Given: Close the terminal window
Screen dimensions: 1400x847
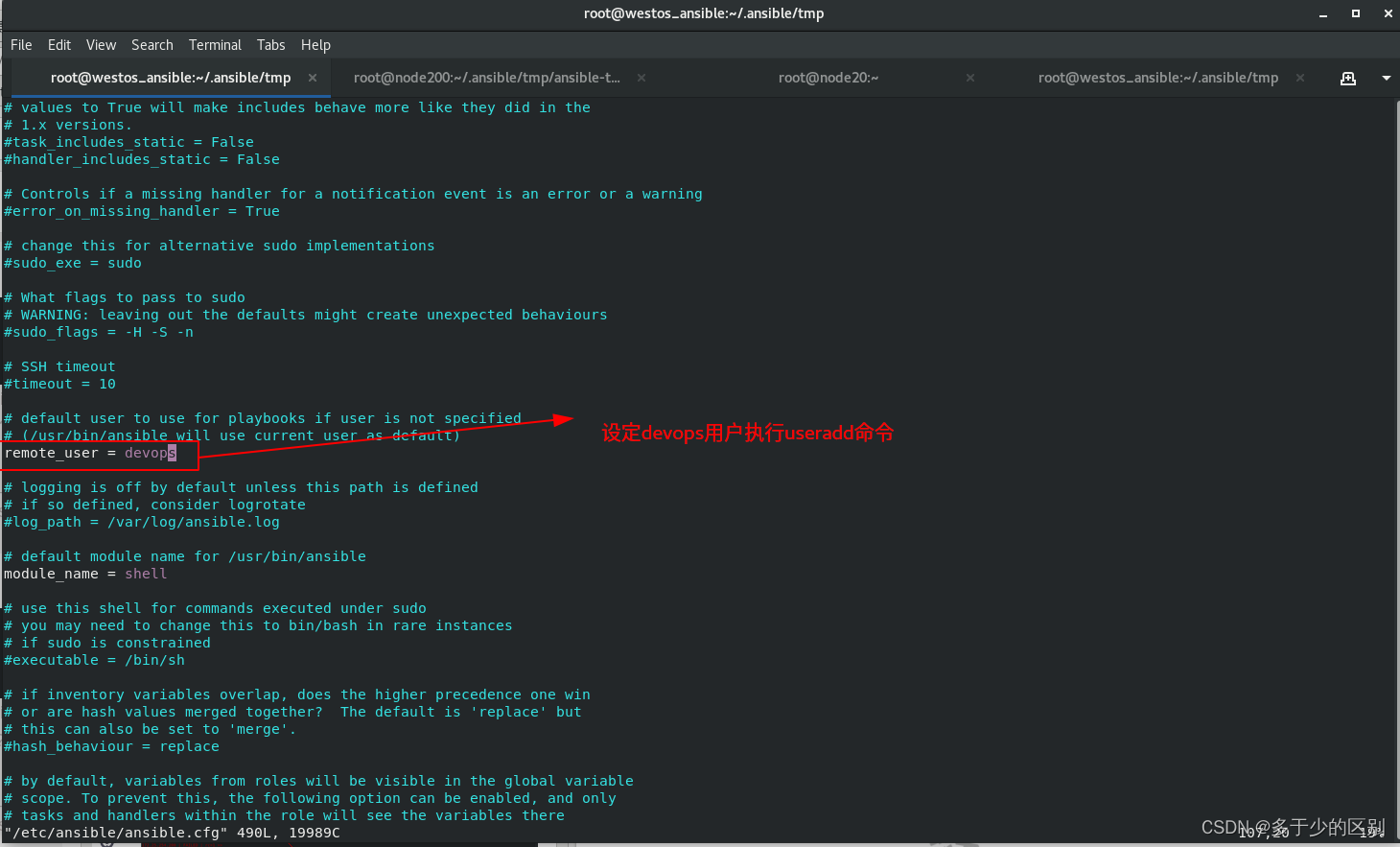Looking at the screenshot, I should 1388,13.
